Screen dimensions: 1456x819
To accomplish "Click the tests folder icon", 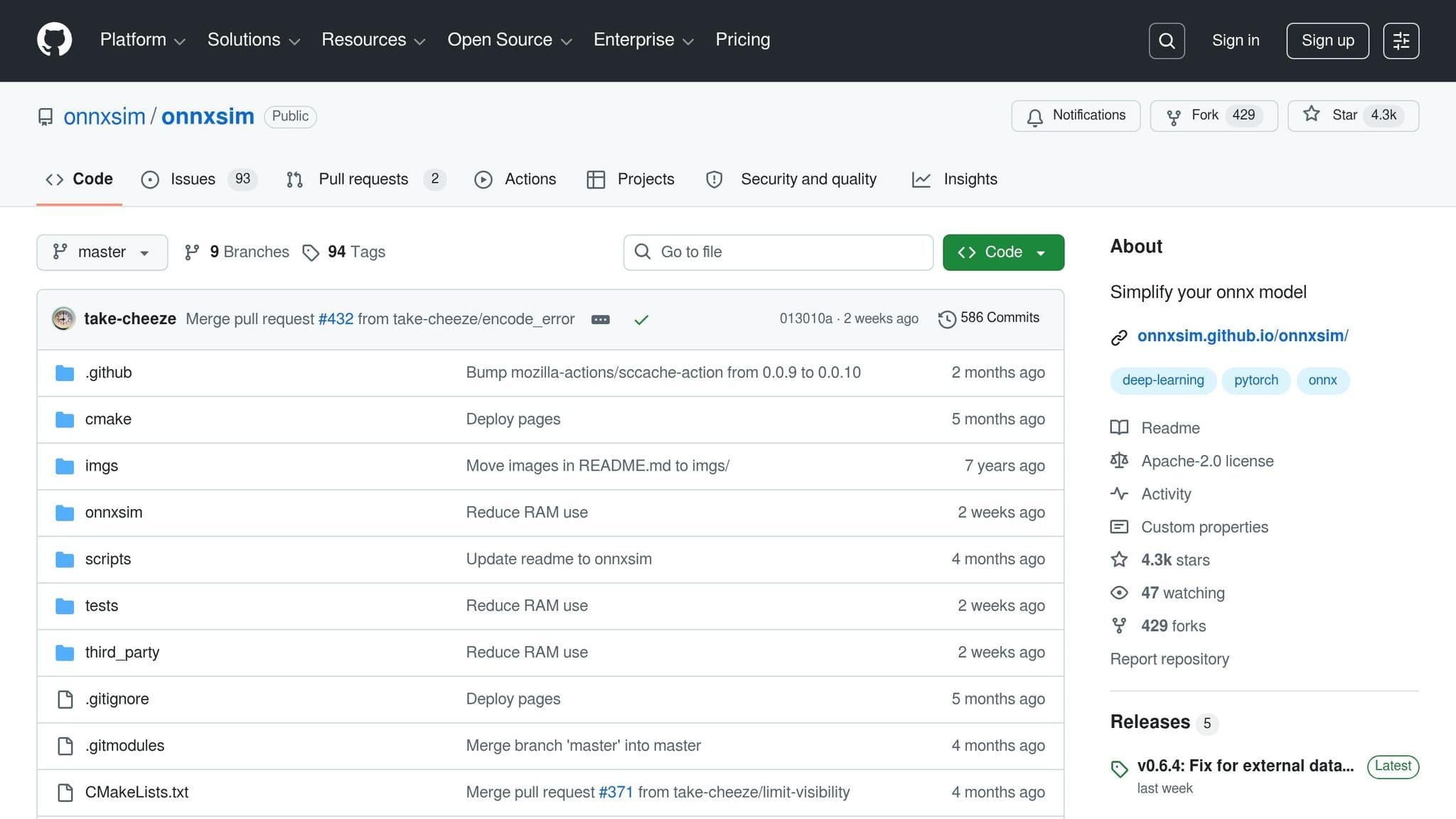I will (x=65, y=606).
